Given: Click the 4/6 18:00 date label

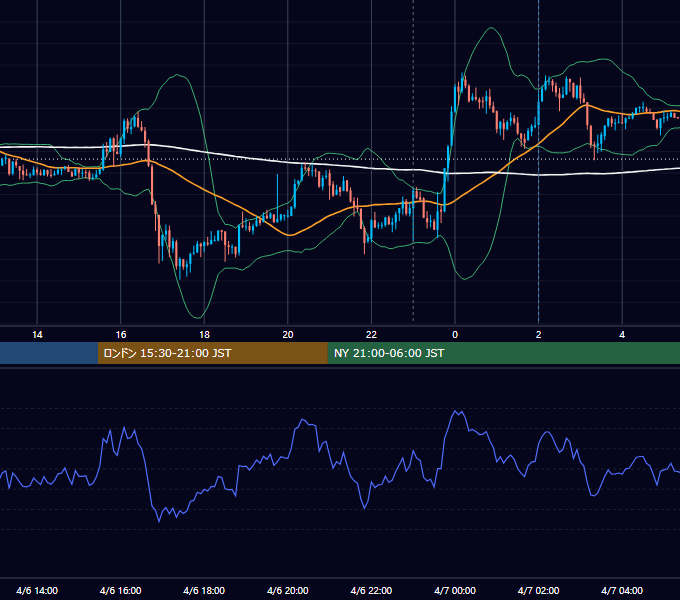Looking at the screenshot, I should pyautogui.click(x=204, y=590).
